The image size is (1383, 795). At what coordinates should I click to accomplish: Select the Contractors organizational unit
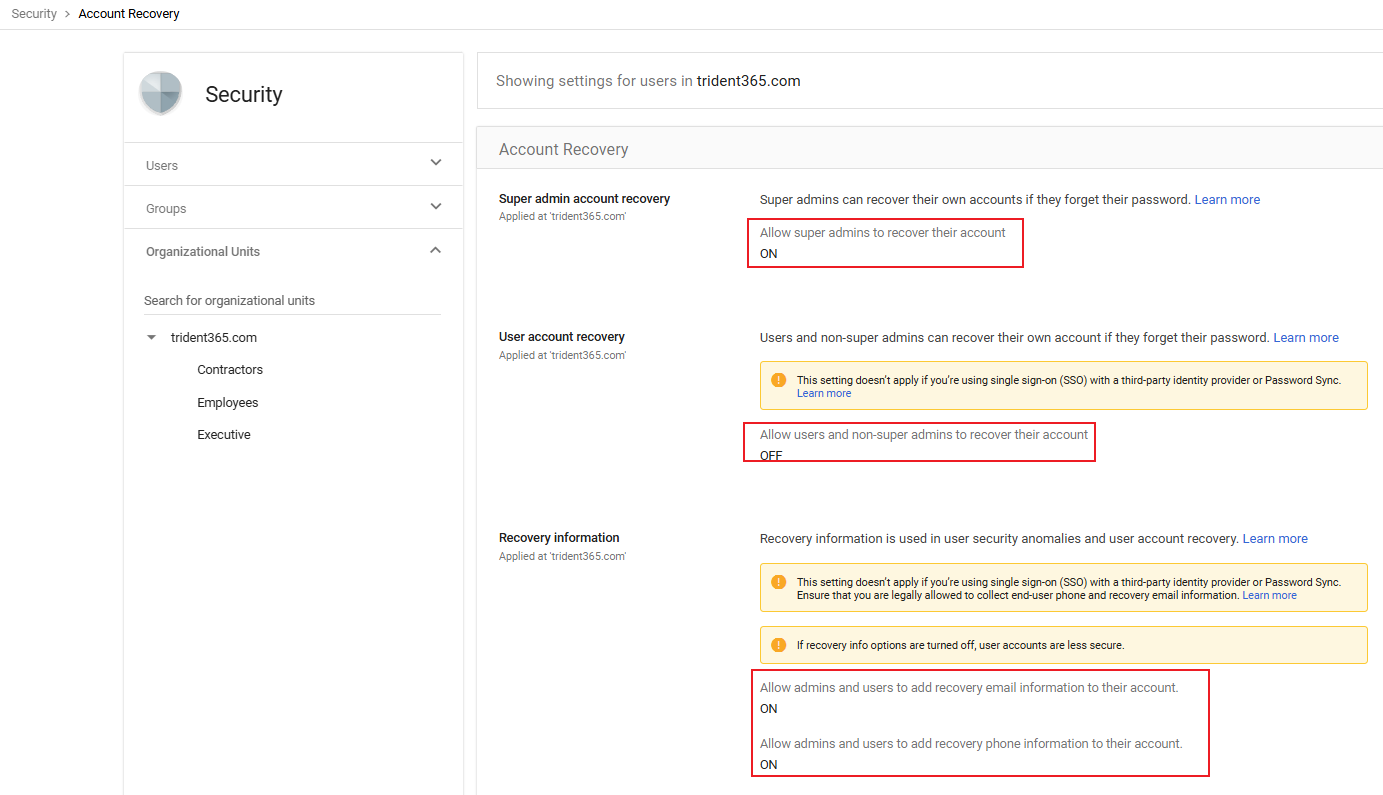click(230, 370)
